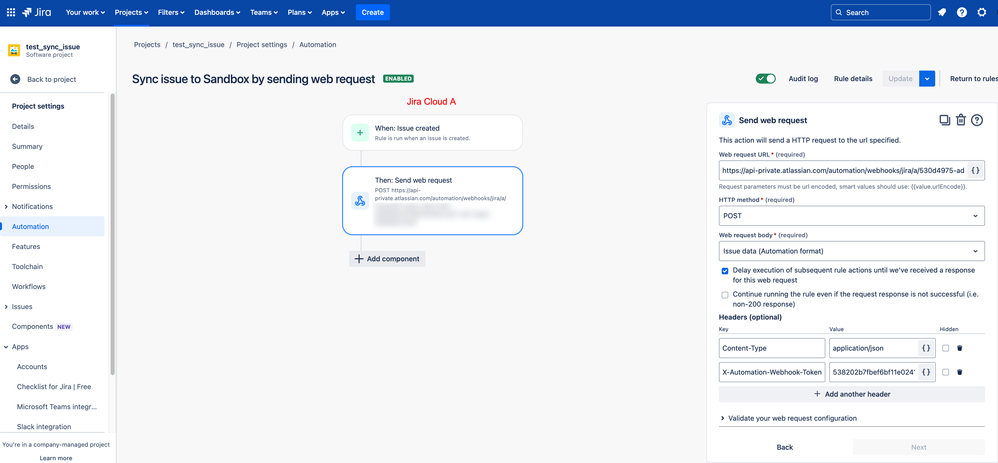This screenshot has height=463, width=998.
Task: Open the Dashboards menu
Action: coord(218,12)
